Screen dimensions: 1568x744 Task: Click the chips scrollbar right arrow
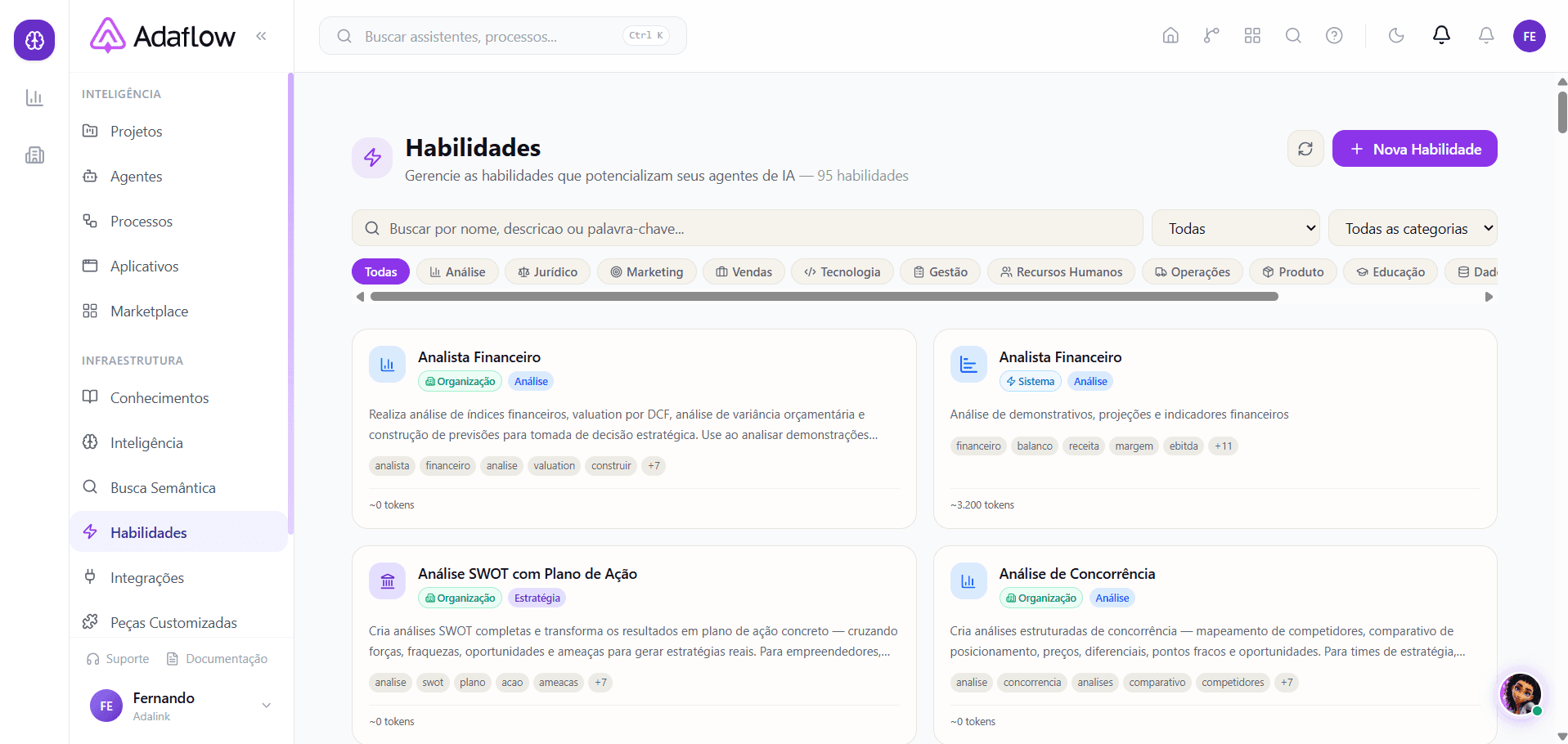coord(1489,297)
